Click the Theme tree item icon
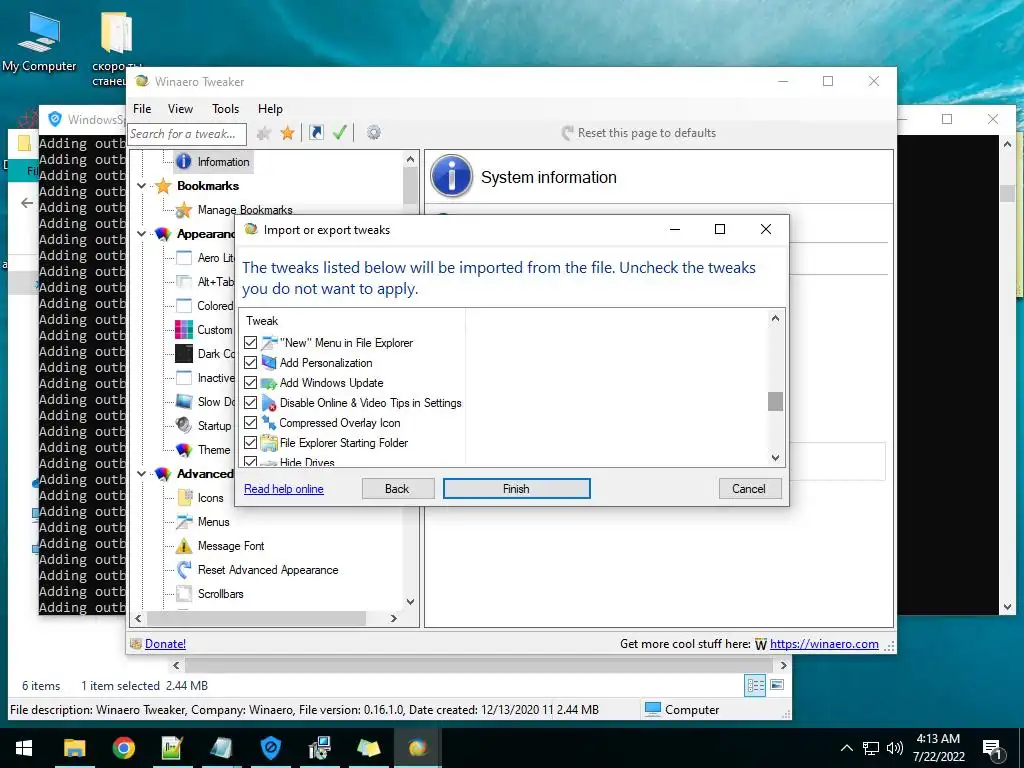This screenshot has height=768, width=1024. (x=184, y=450)
